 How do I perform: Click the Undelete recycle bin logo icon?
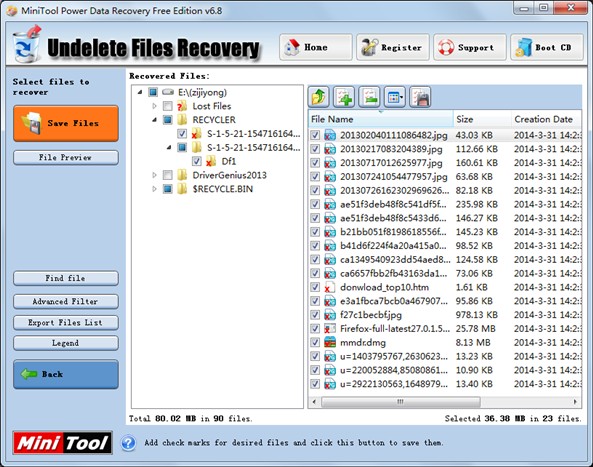[x=26, y=45]
